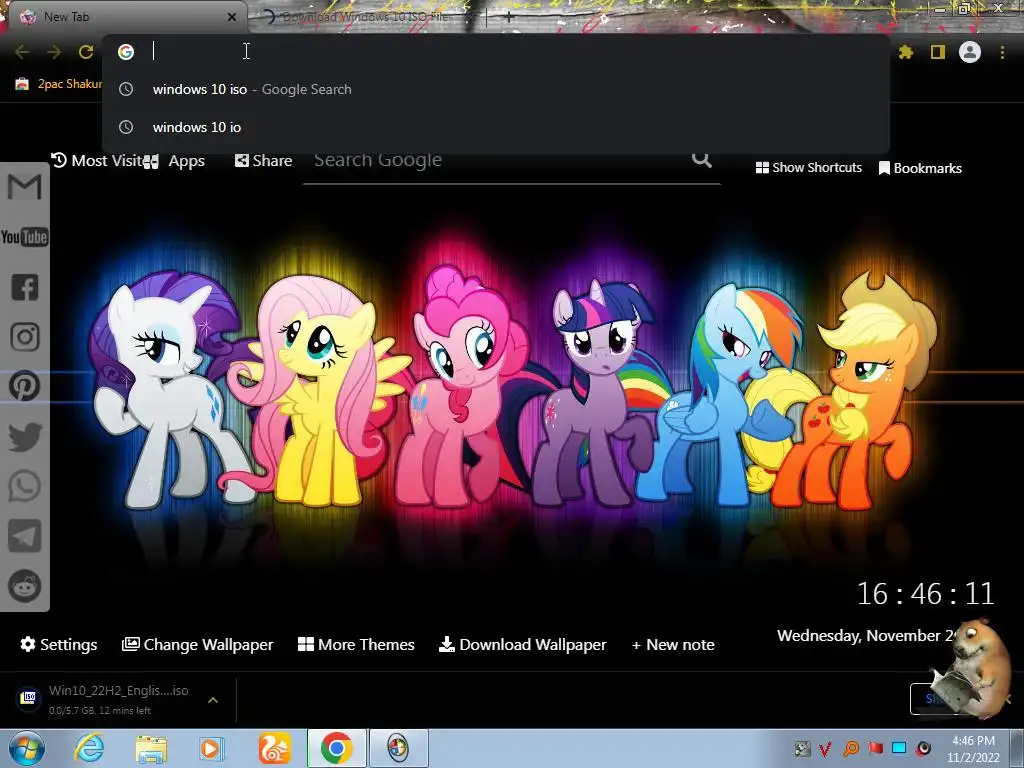
Task: Click Show Shortcuts
Action: click(x=808, y=168)
